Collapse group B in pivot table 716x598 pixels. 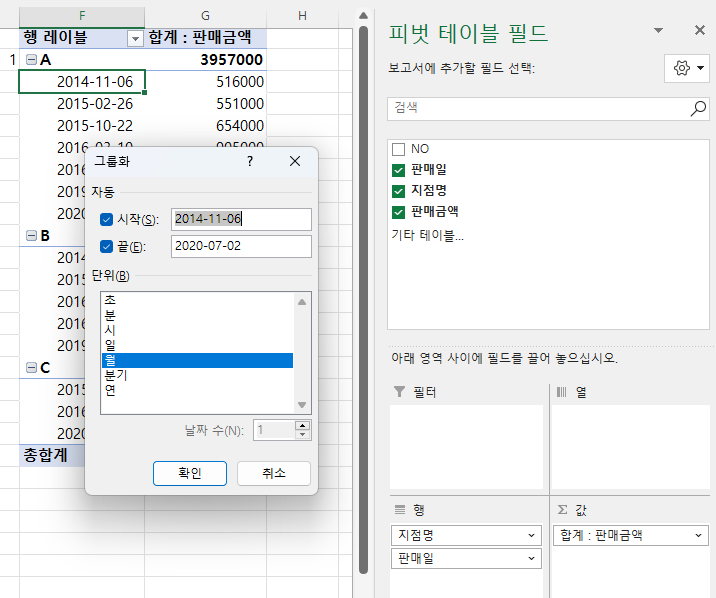coord(31,236)
